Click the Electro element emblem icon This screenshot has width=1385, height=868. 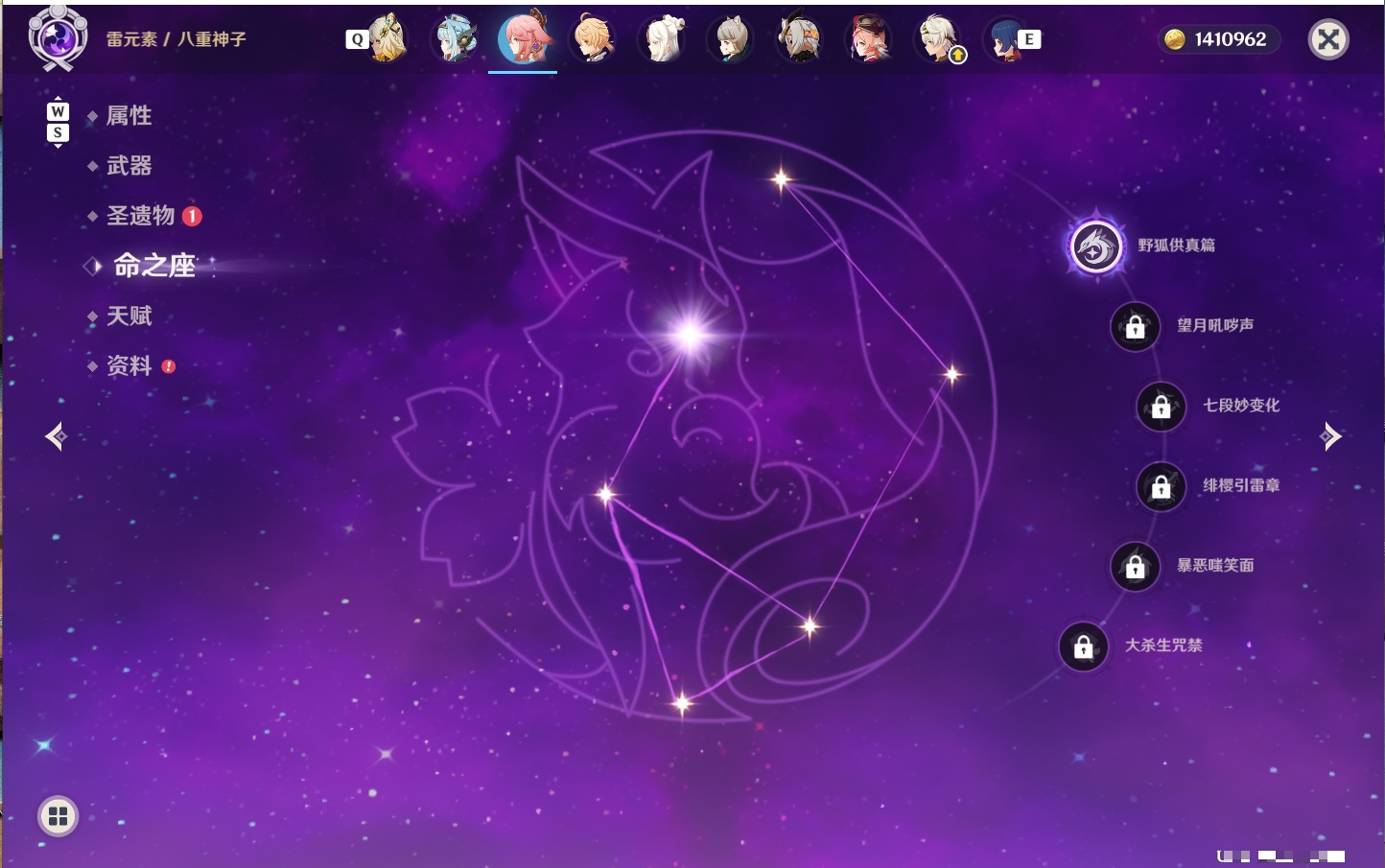(x=58, y=39)
